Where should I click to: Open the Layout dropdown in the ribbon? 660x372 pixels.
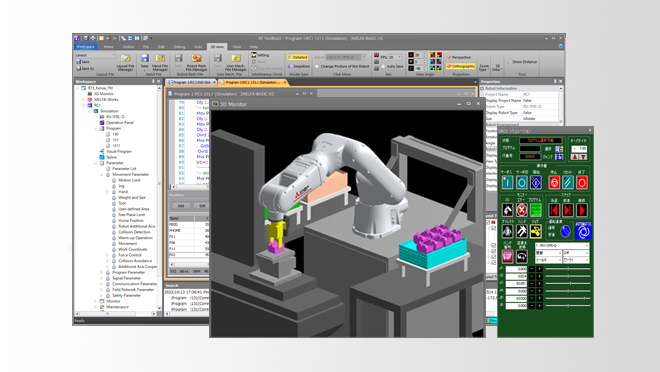(x=96, y=55)
